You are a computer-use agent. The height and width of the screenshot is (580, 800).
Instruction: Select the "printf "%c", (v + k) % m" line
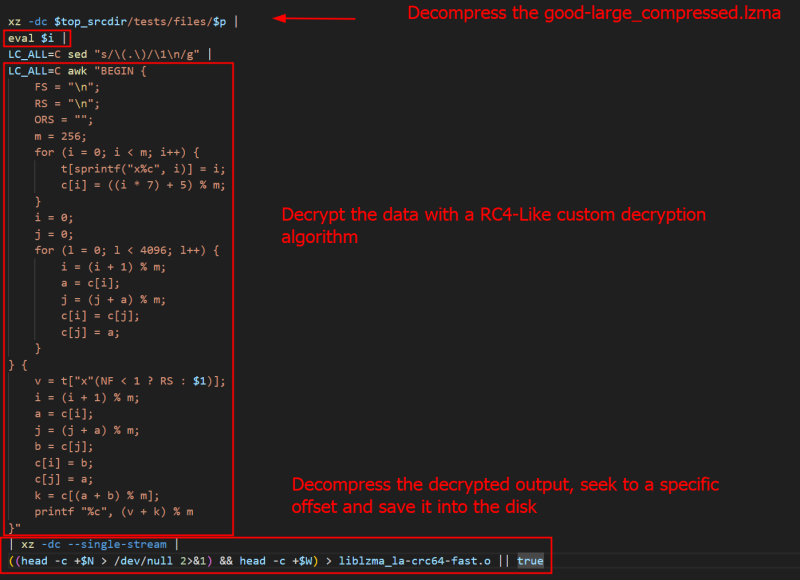115,511
